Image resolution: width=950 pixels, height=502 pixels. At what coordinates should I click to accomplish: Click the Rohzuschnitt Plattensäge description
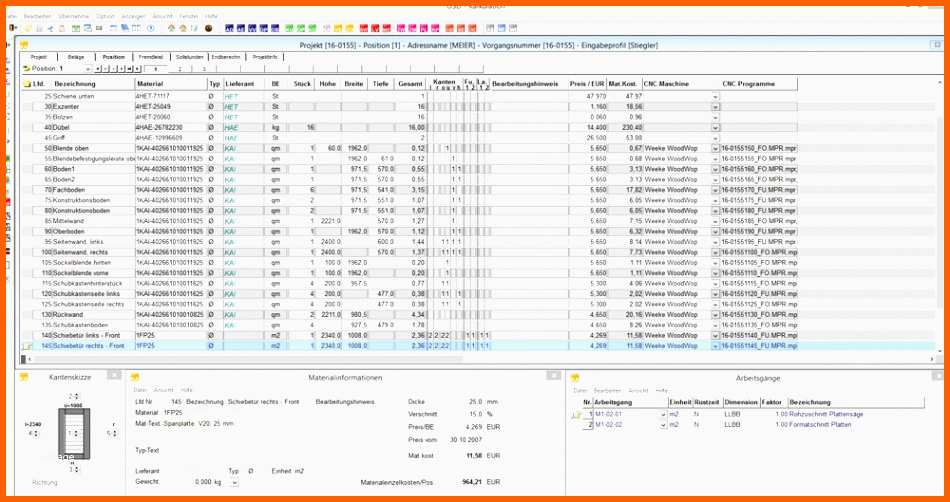pos(826,414)
